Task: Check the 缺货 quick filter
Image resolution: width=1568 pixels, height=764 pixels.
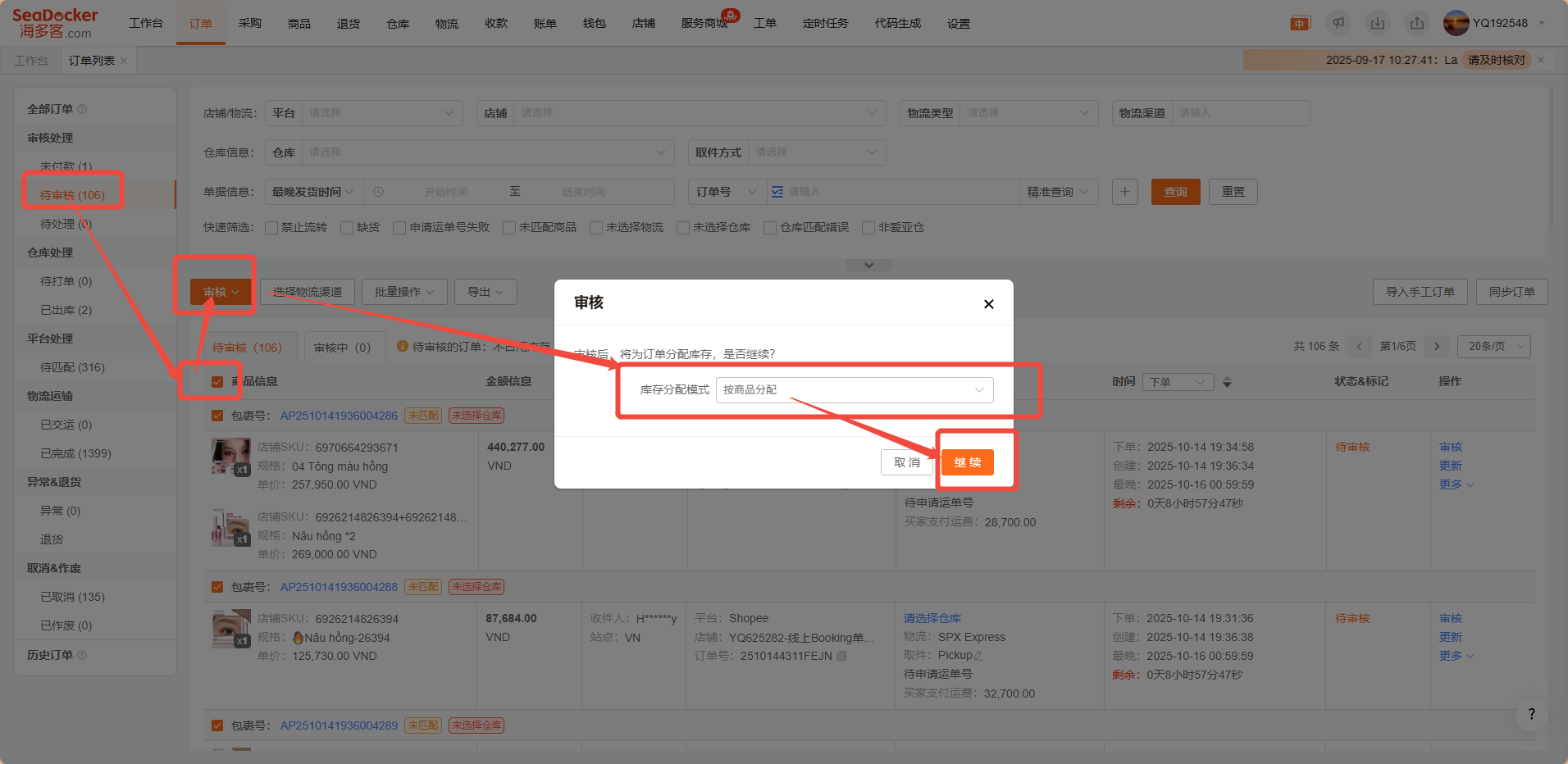Action: (x=346, y=228)
